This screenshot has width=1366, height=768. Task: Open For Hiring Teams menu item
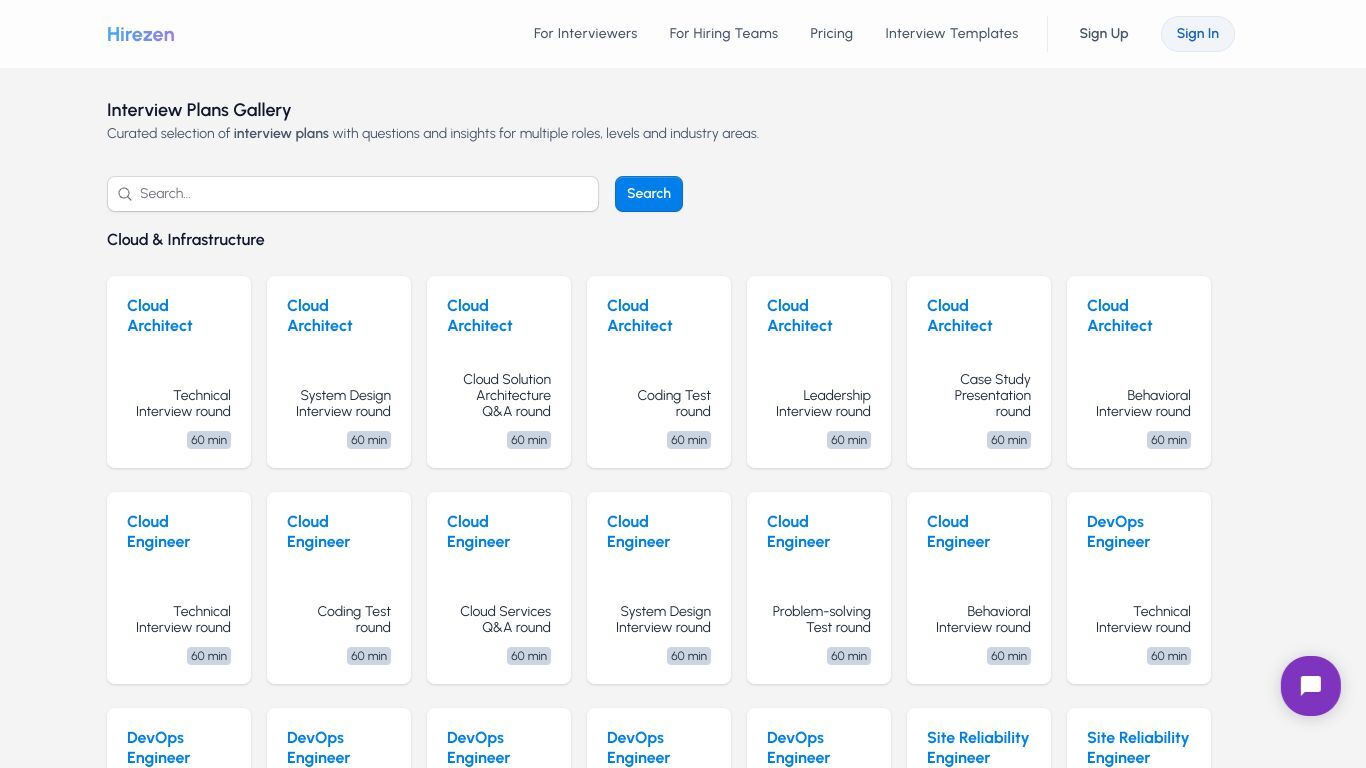(723, 34)
